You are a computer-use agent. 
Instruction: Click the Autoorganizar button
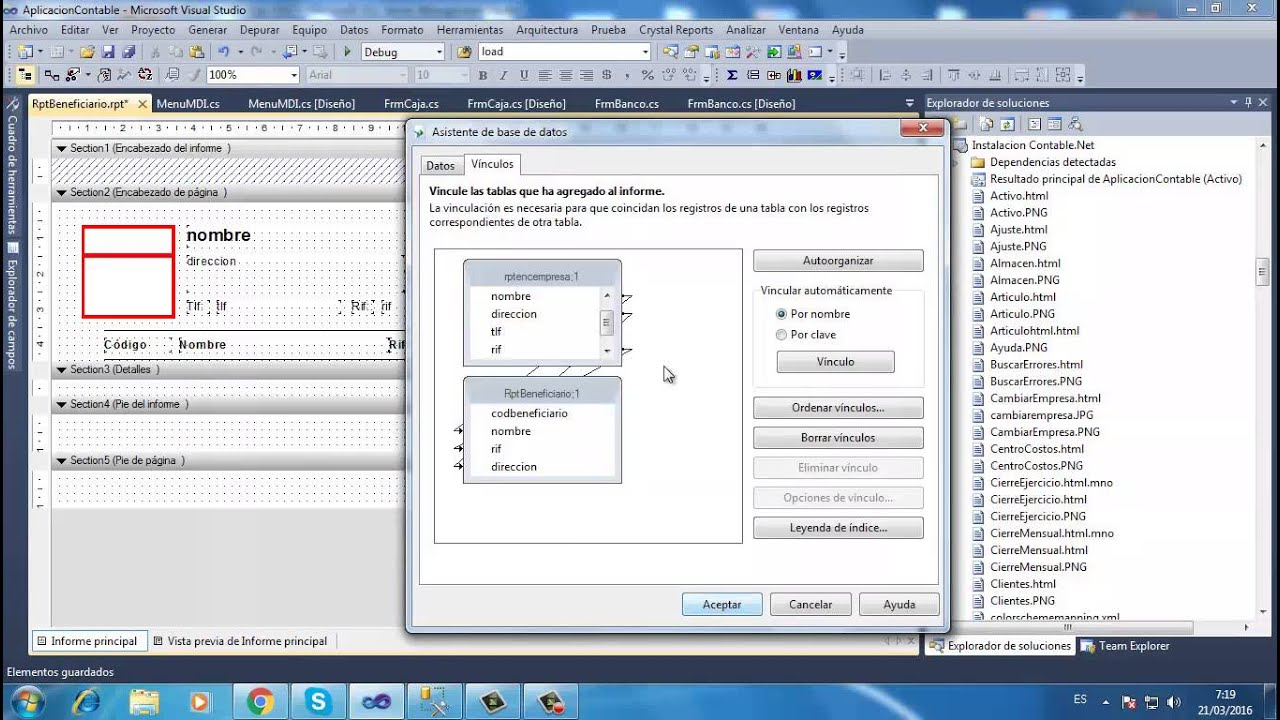tap(838, 260)
